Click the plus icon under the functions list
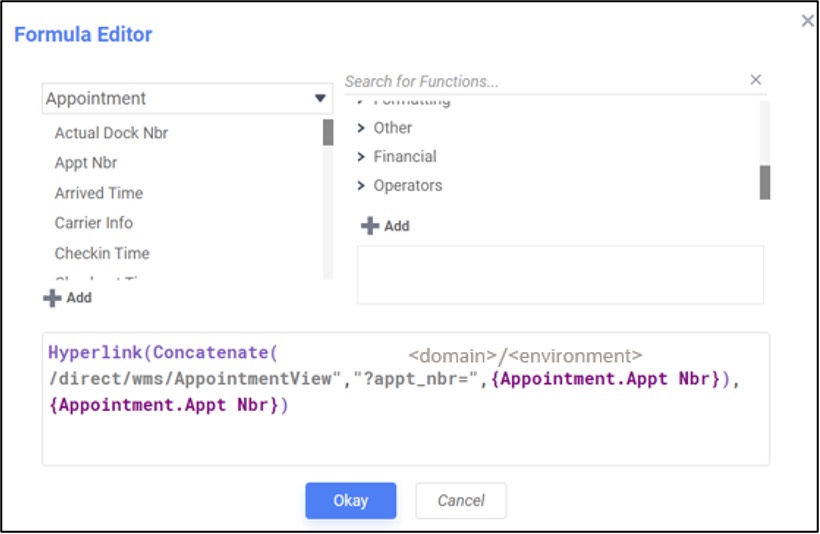Image resolution: width=820 pixels, height=534 pixels. [x=370, y=226]
